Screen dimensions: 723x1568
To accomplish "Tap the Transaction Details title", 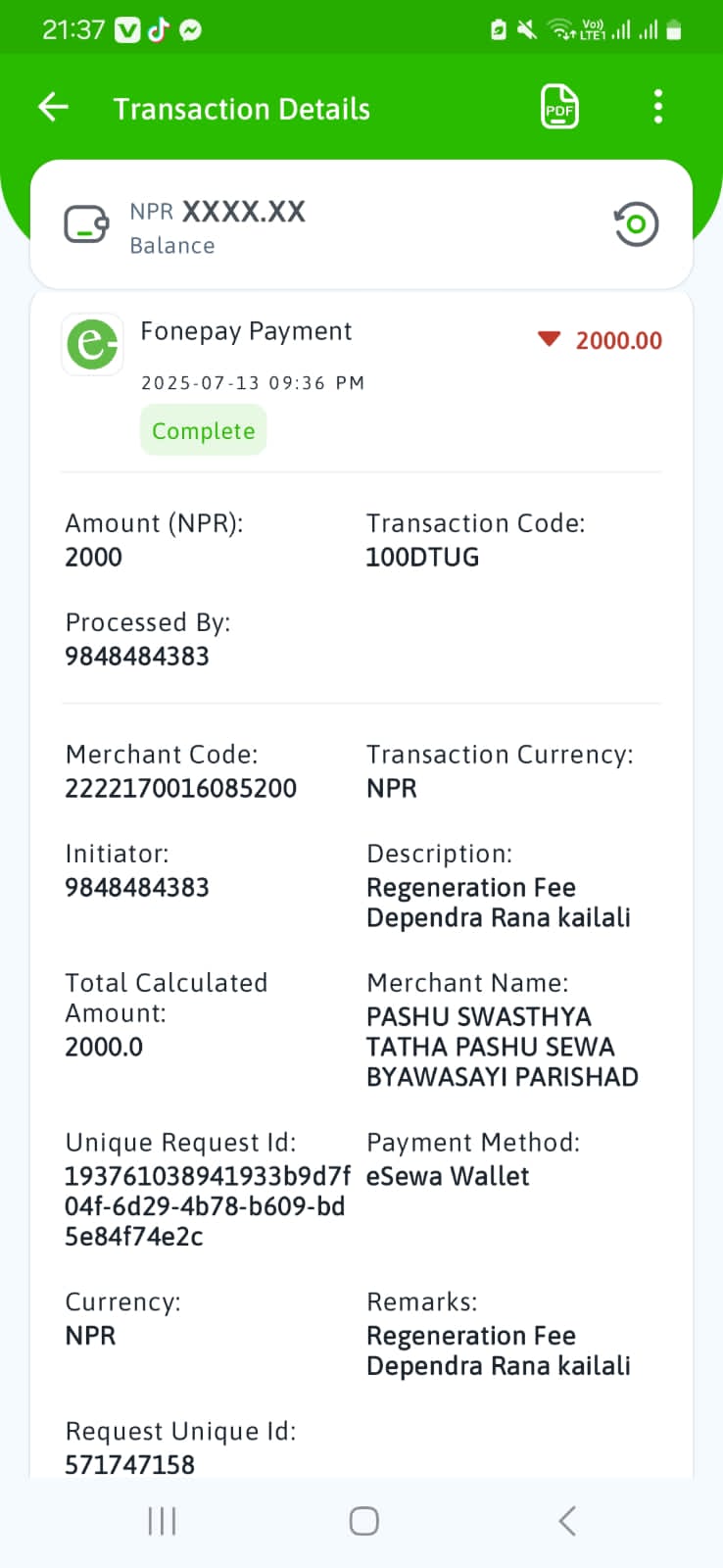I will 242,109.
